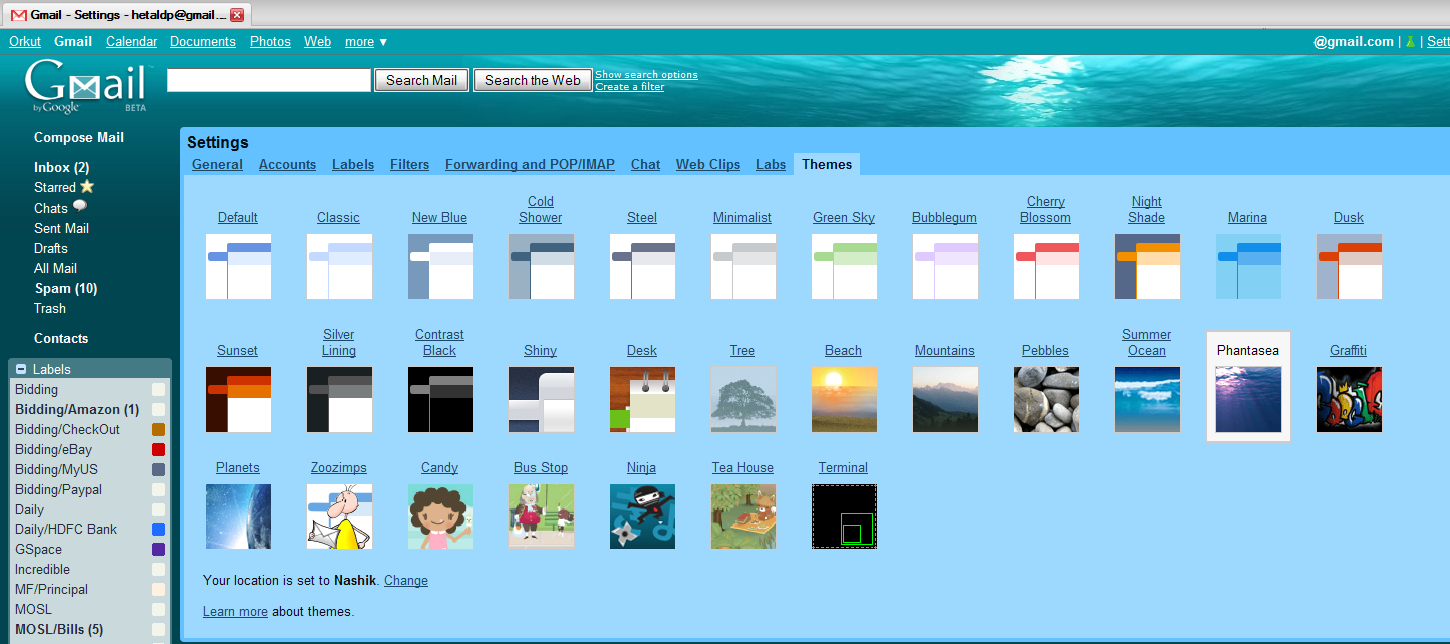The width and height of the screenshot is (1450, 644).
Task: Click the selected Phantasea theme thumbnail
Action: pyautogui.click(x=1248, y=400)
